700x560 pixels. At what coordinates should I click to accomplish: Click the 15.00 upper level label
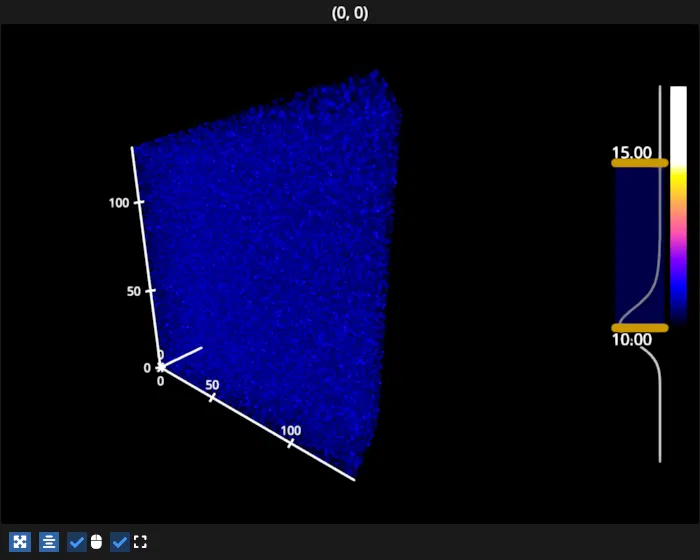pos(631,153)
